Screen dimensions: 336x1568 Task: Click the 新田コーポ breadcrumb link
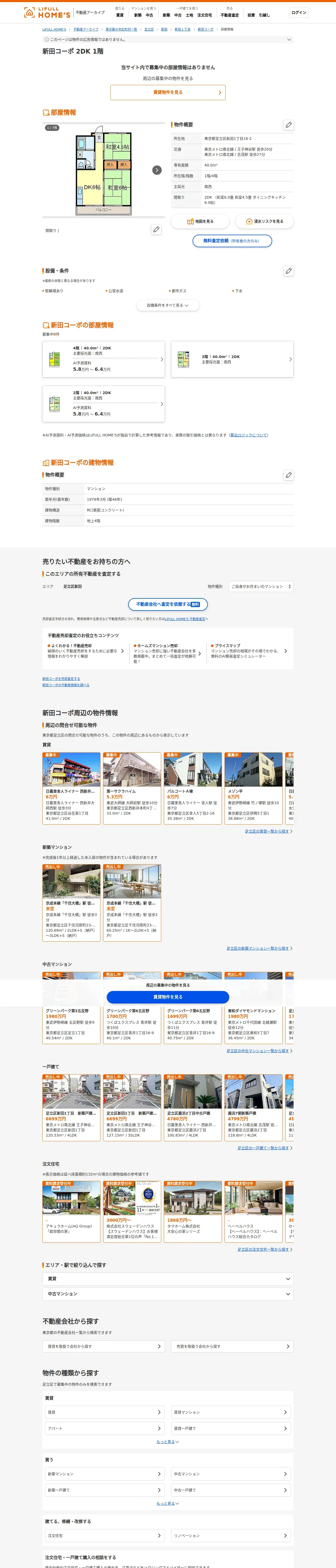[205, 29]
